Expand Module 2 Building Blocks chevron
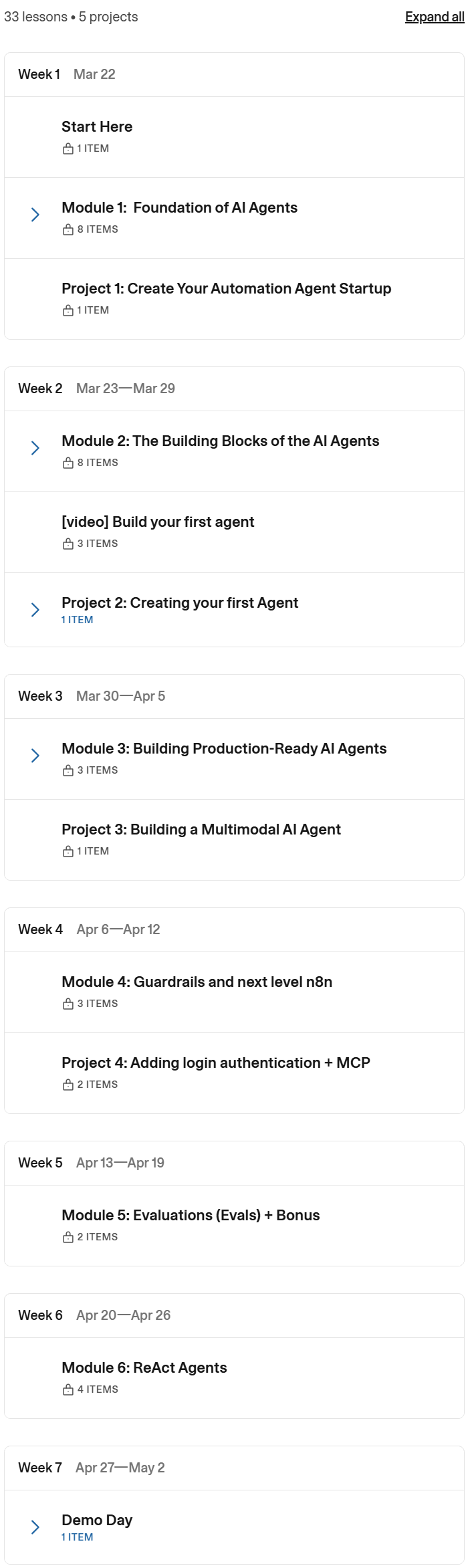Screen dimensions: 470x1568 (35, 448)
